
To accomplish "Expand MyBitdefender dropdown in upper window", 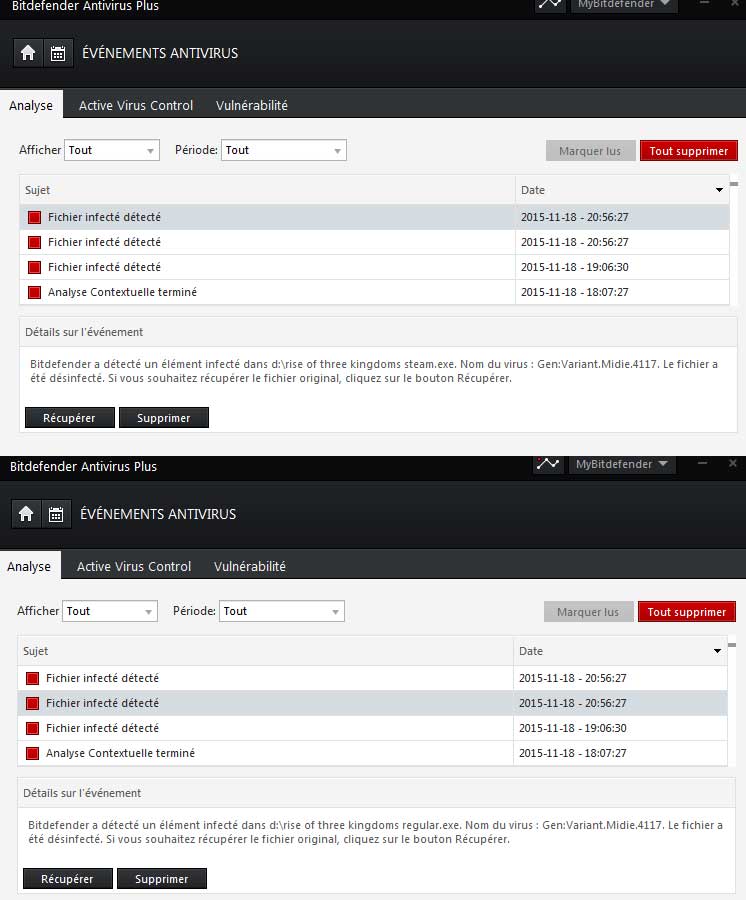I will tap(624, 5).
